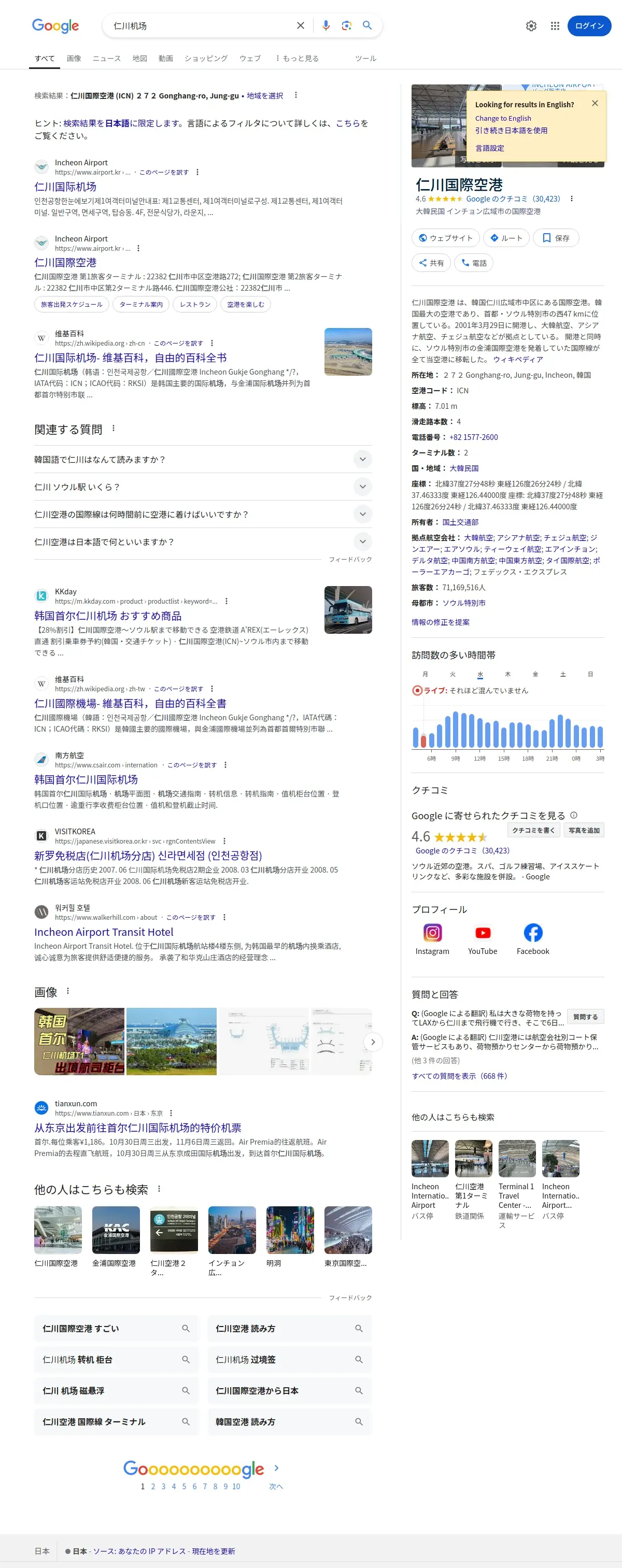Open options menu for VISITKOREA result
622x1568 pixels.
tap(224, 841)
